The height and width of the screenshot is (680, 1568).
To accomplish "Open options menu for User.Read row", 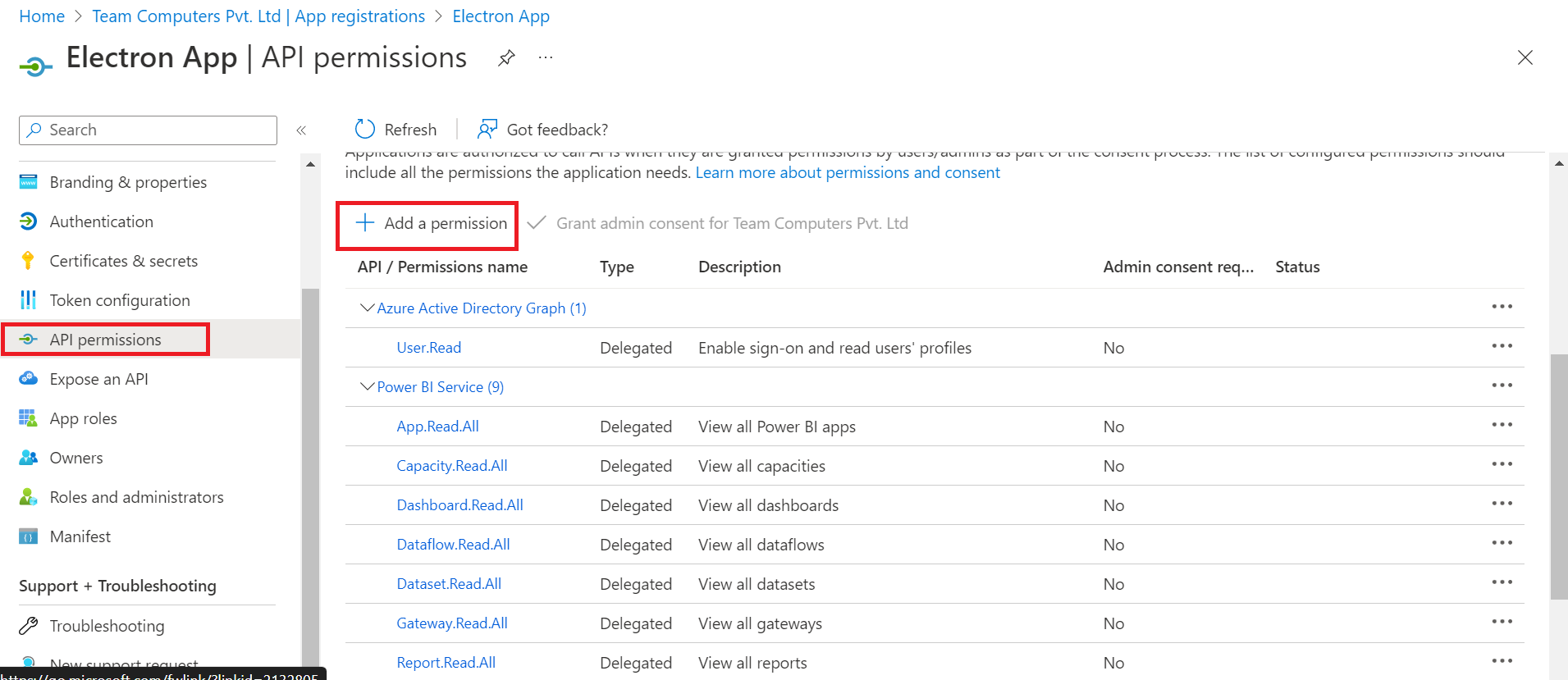I will [x=1502, y=346].
